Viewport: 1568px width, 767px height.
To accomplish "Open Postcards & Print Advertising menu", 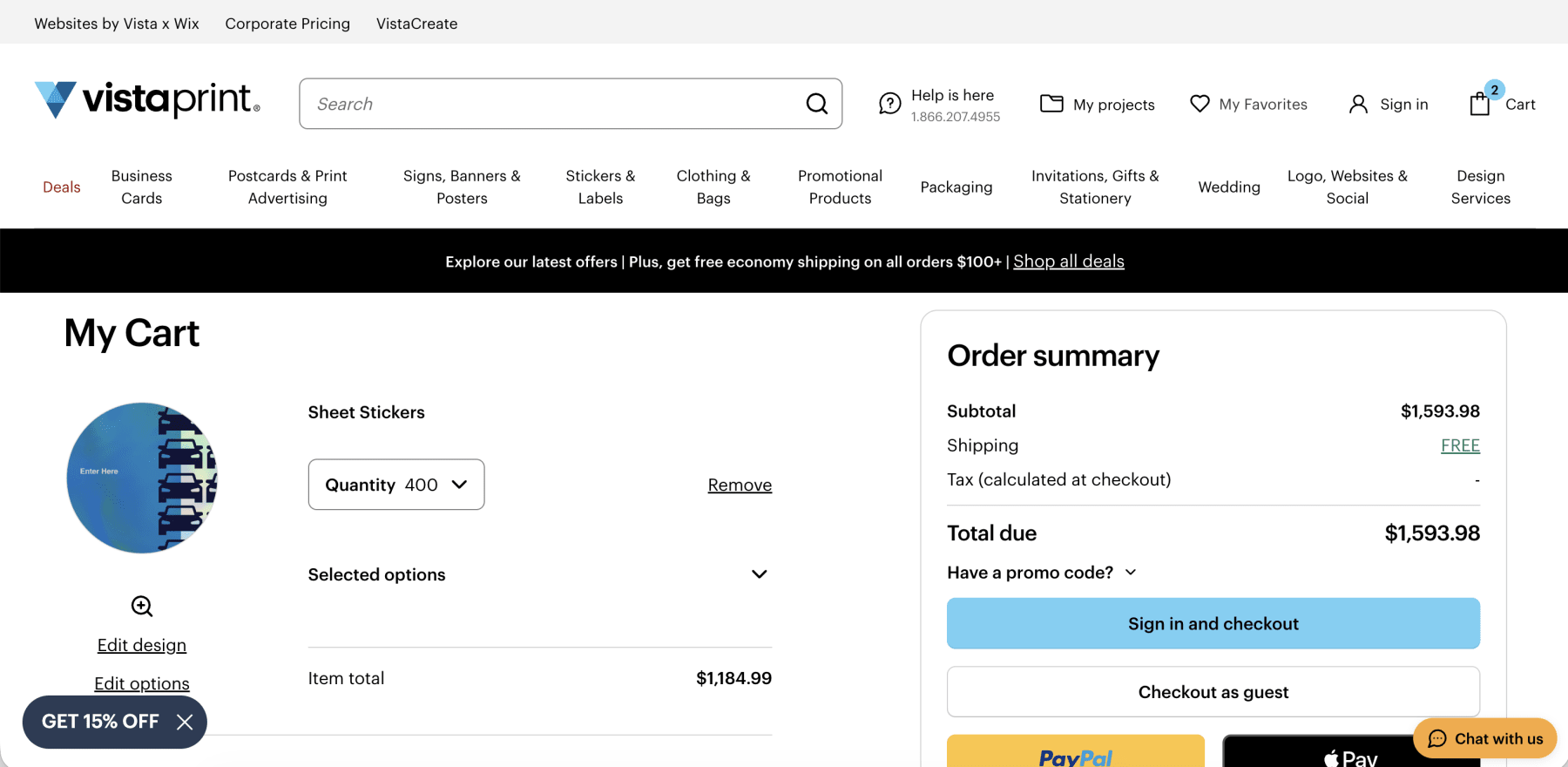I will tap(287, 187).
